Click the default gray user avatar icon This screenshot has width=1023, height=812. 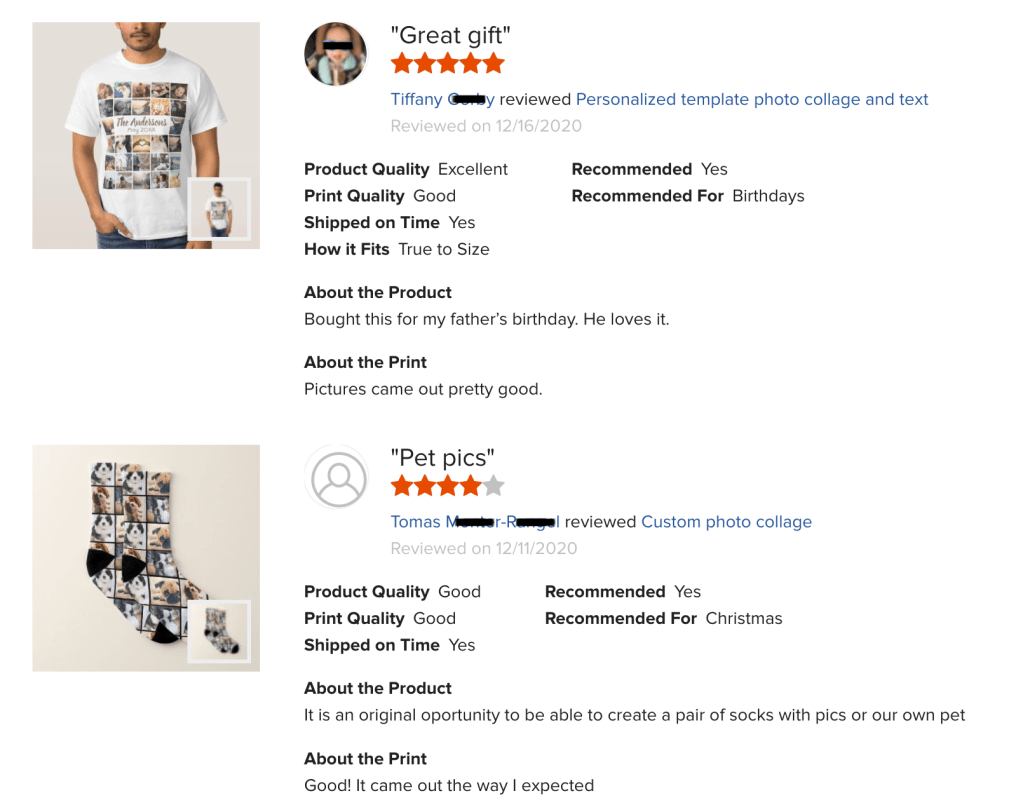[x=339, y=478]
